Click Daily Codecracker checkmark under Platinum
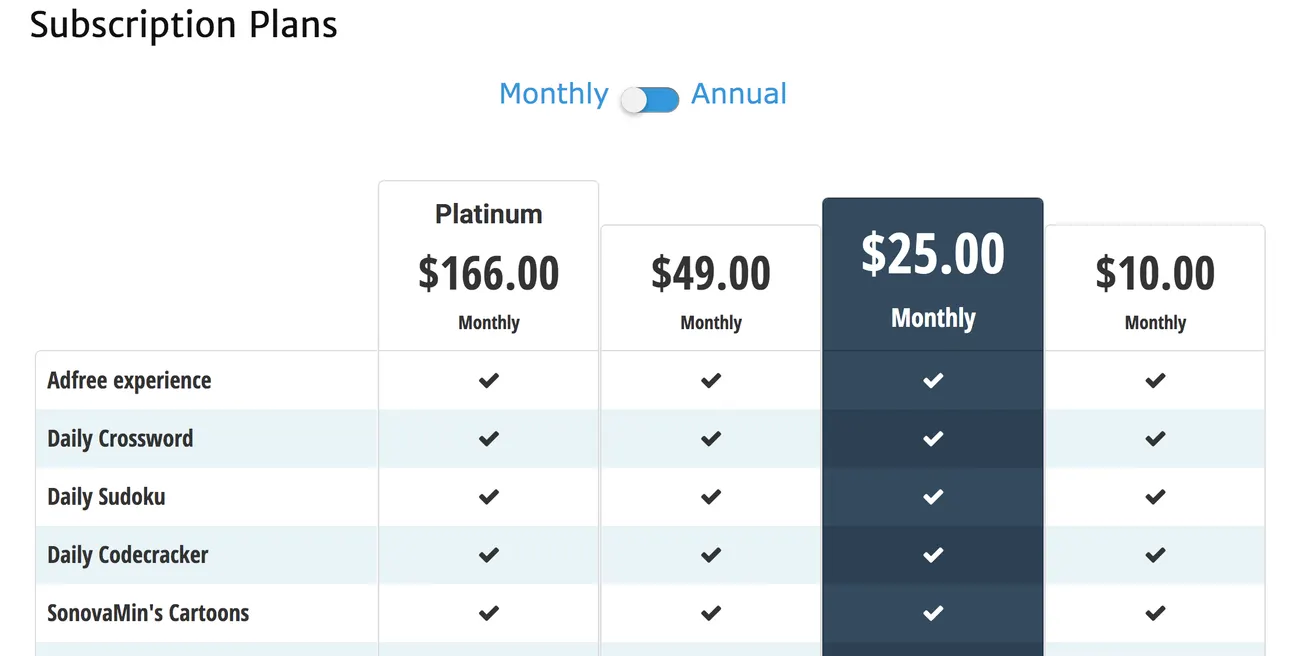The height and width of the screenshot is (656, 1304). point(488,555)
